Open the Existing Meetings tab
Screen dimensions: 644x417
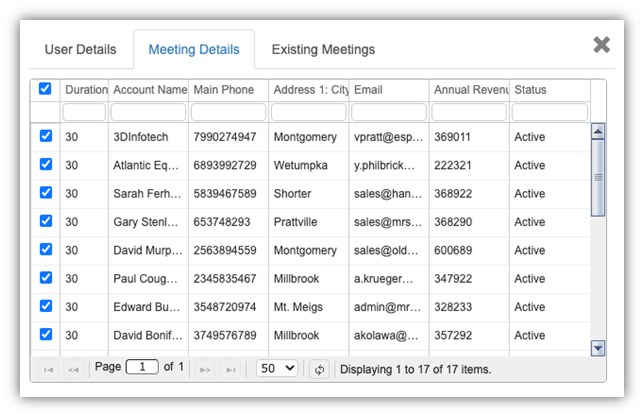(x=323, y=49)
